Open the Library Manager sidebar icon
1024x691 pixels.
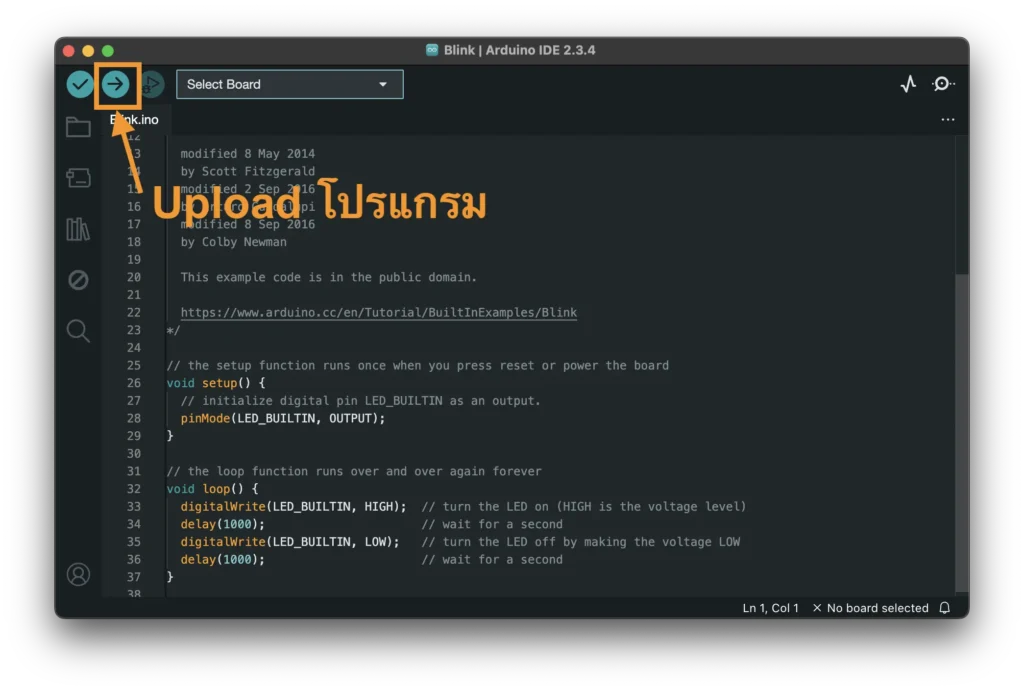coord(78,229)
